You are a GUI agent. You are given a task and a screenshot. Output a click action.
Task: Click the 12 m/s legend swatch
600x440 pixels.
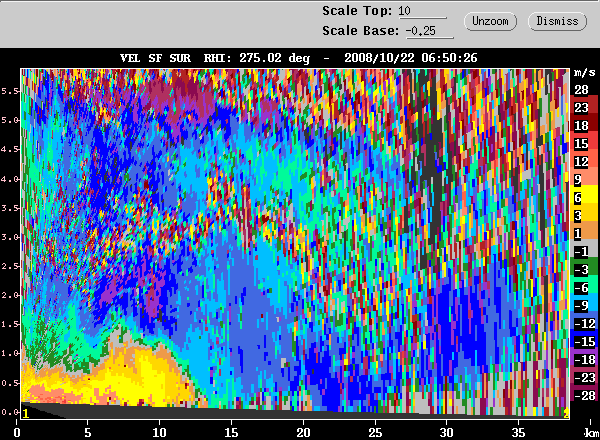pyautogui.click(x=584, y=162)
